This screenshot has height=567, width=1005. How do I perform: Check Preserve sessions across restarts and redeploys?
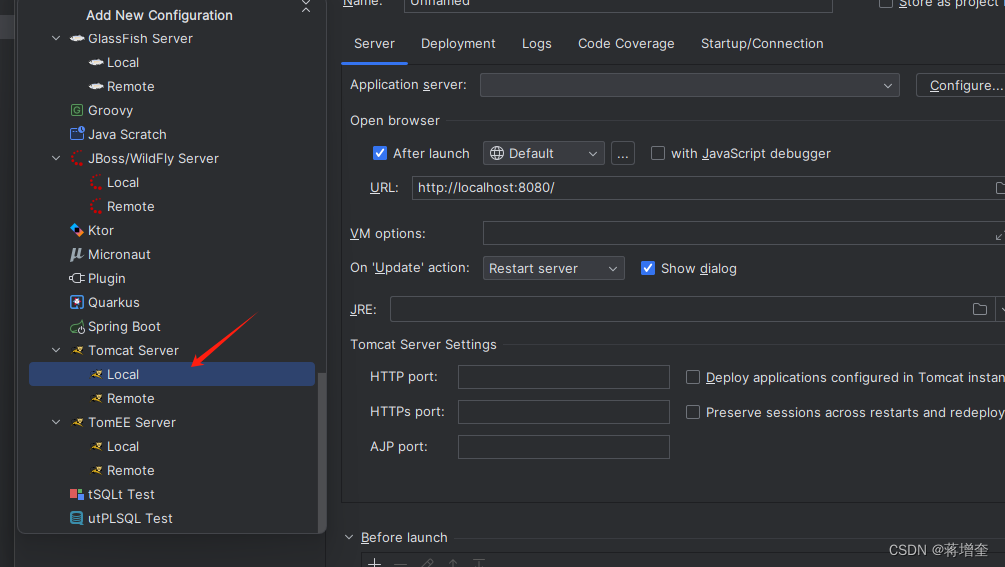point(693,412)
